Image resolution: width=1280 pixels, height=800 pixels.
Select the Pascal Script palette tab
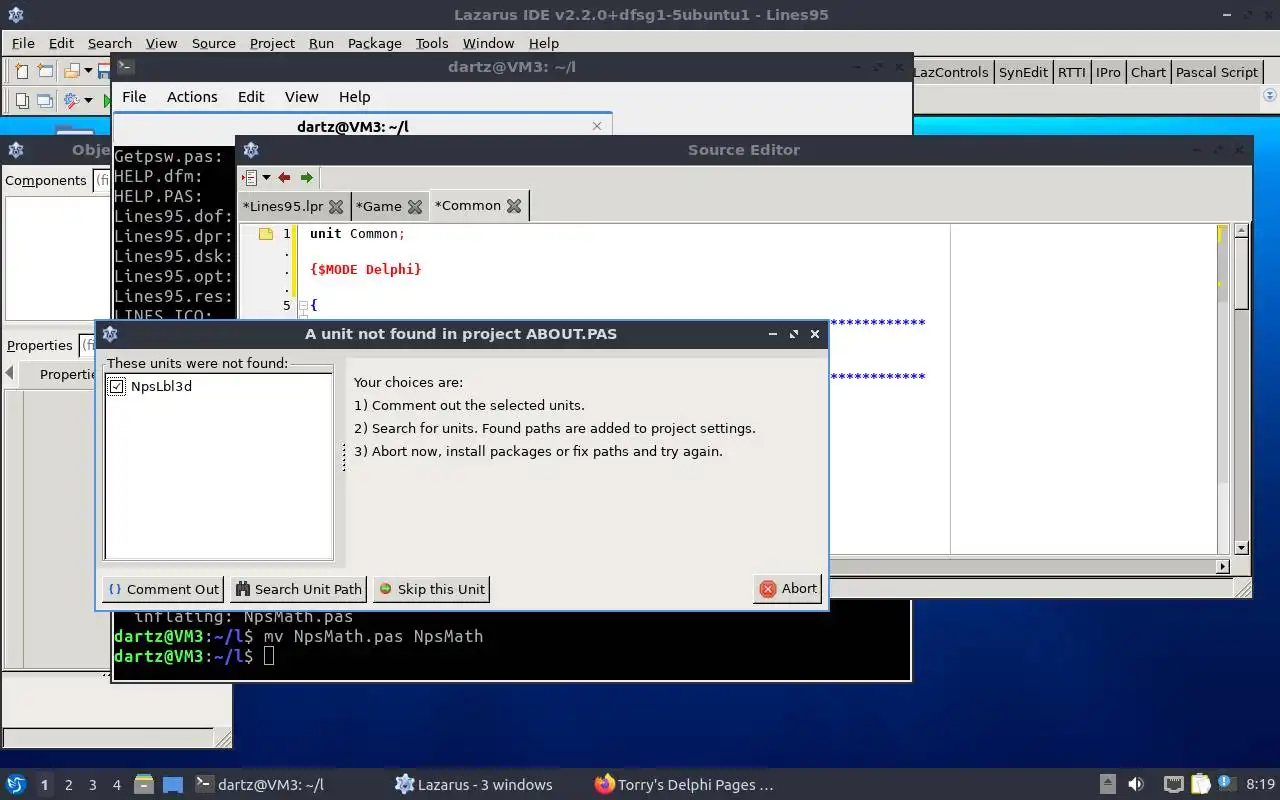1217,72
